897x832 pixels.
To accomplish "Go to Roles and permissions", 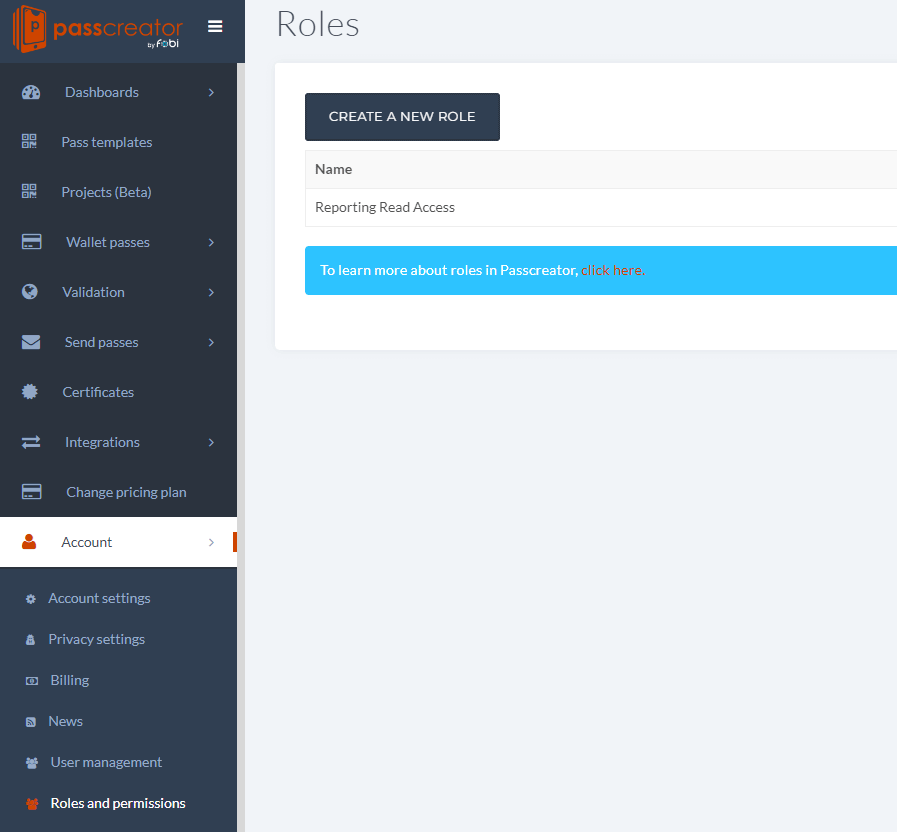I will (x=118, y=803).
